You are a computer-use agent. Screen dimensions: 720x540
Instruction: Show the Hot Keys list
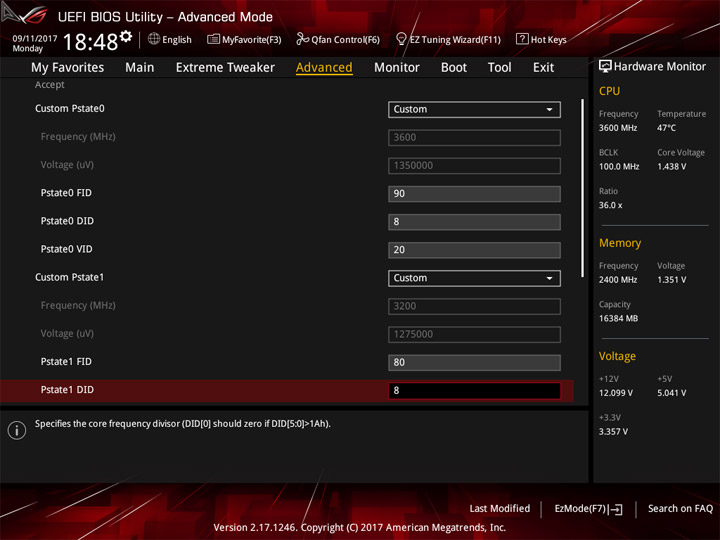pyautogui.click(x=541, y=39)
